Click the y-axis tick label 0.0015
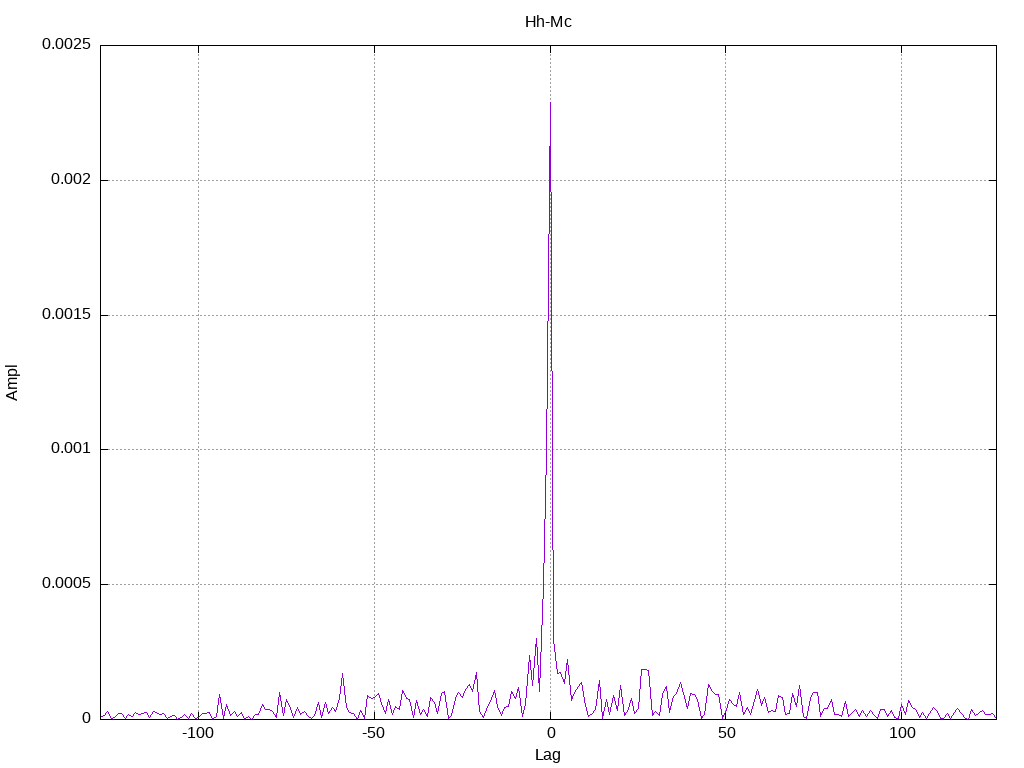 (x=66, y=314)
